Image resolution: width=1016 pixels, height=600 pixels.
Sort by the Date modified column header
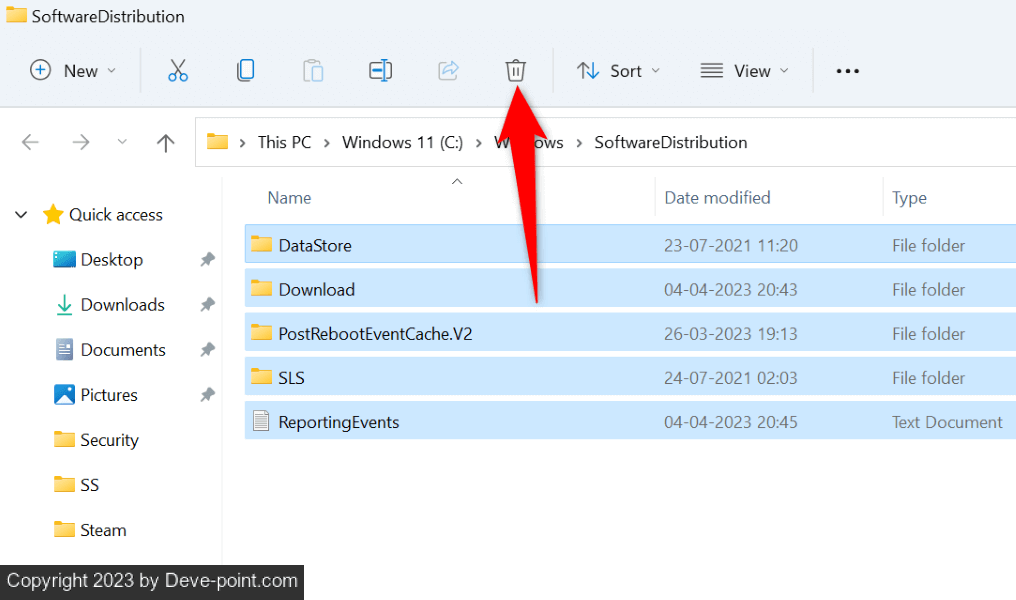[x=717, y=198]
